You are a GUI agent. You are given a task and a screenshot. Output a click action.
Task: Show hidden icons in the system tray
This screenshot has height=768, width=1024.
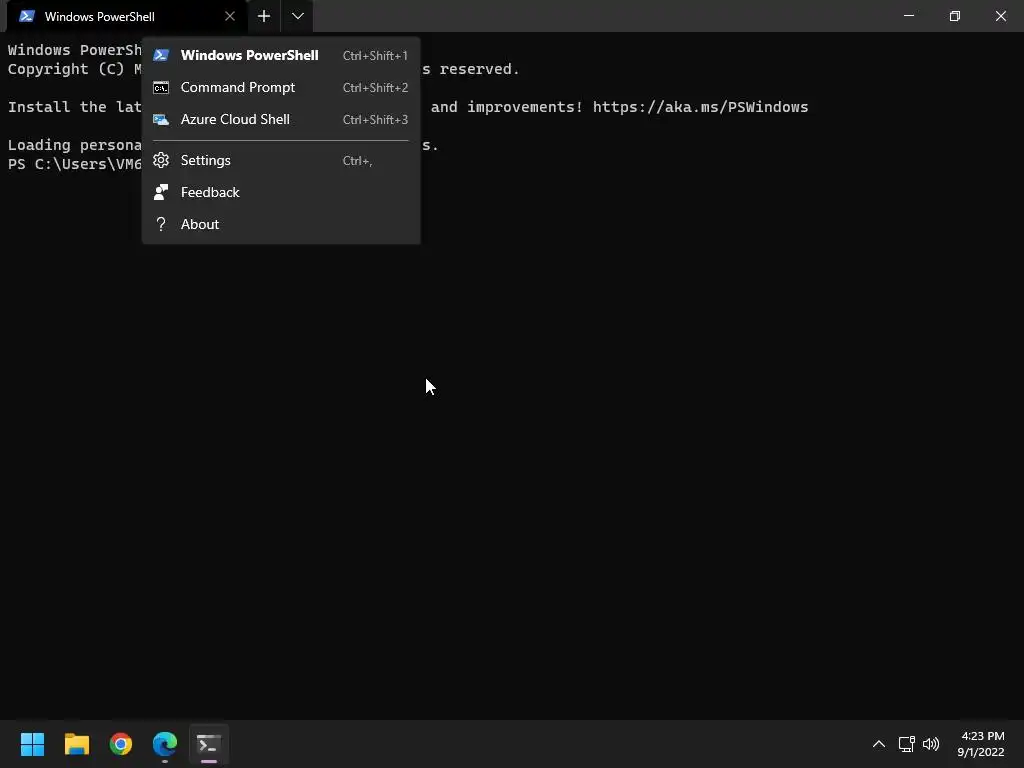(879, 744)
